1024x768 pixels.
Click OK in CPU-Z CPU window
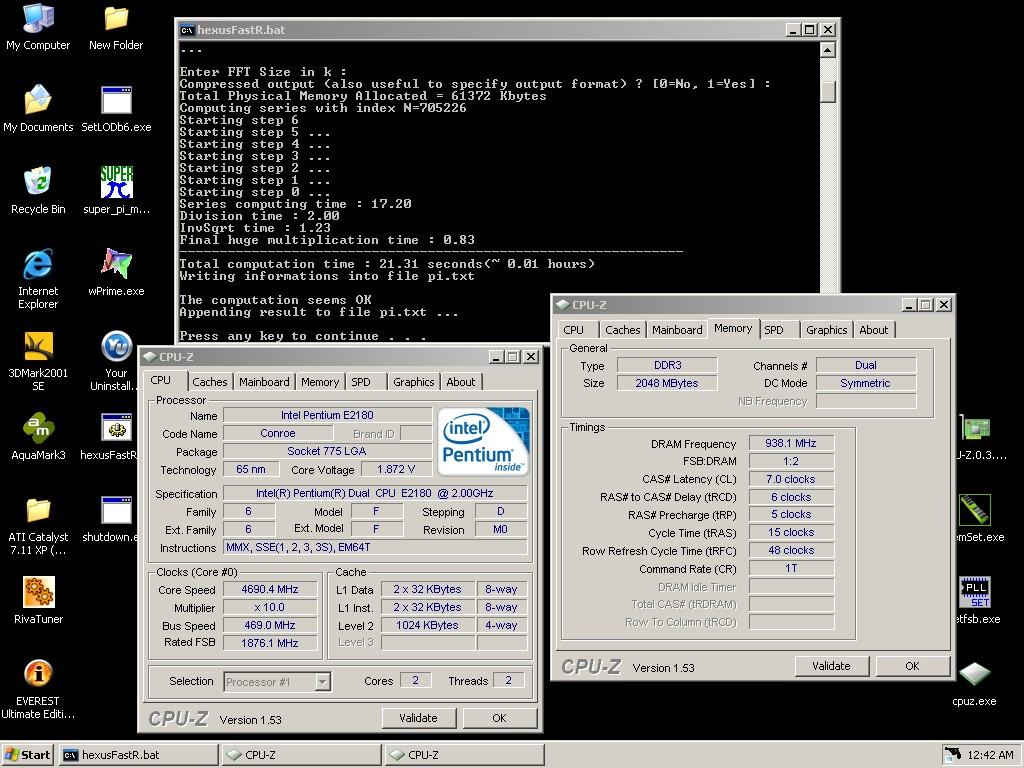pyautogui.click(x=500, y=718)
